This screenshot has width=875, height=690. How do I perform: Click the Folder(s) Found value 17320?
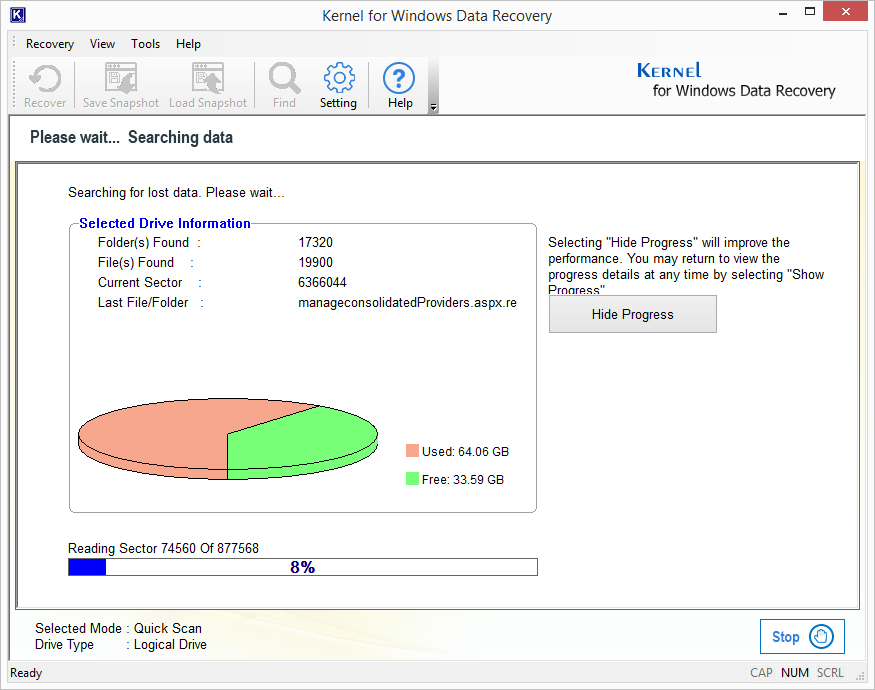point(315,242)
